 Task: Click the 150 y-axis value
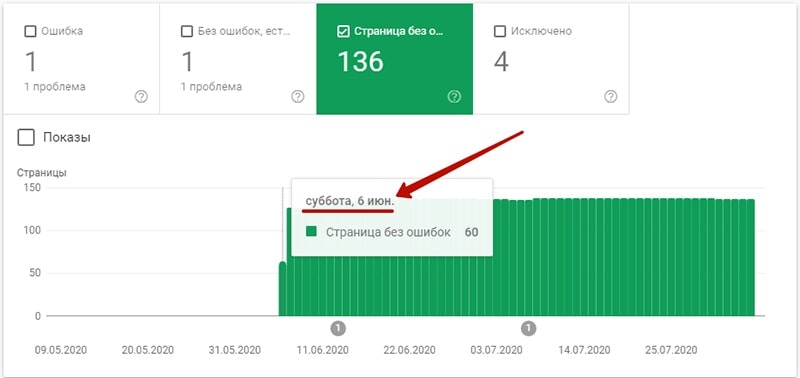(32, 188)
